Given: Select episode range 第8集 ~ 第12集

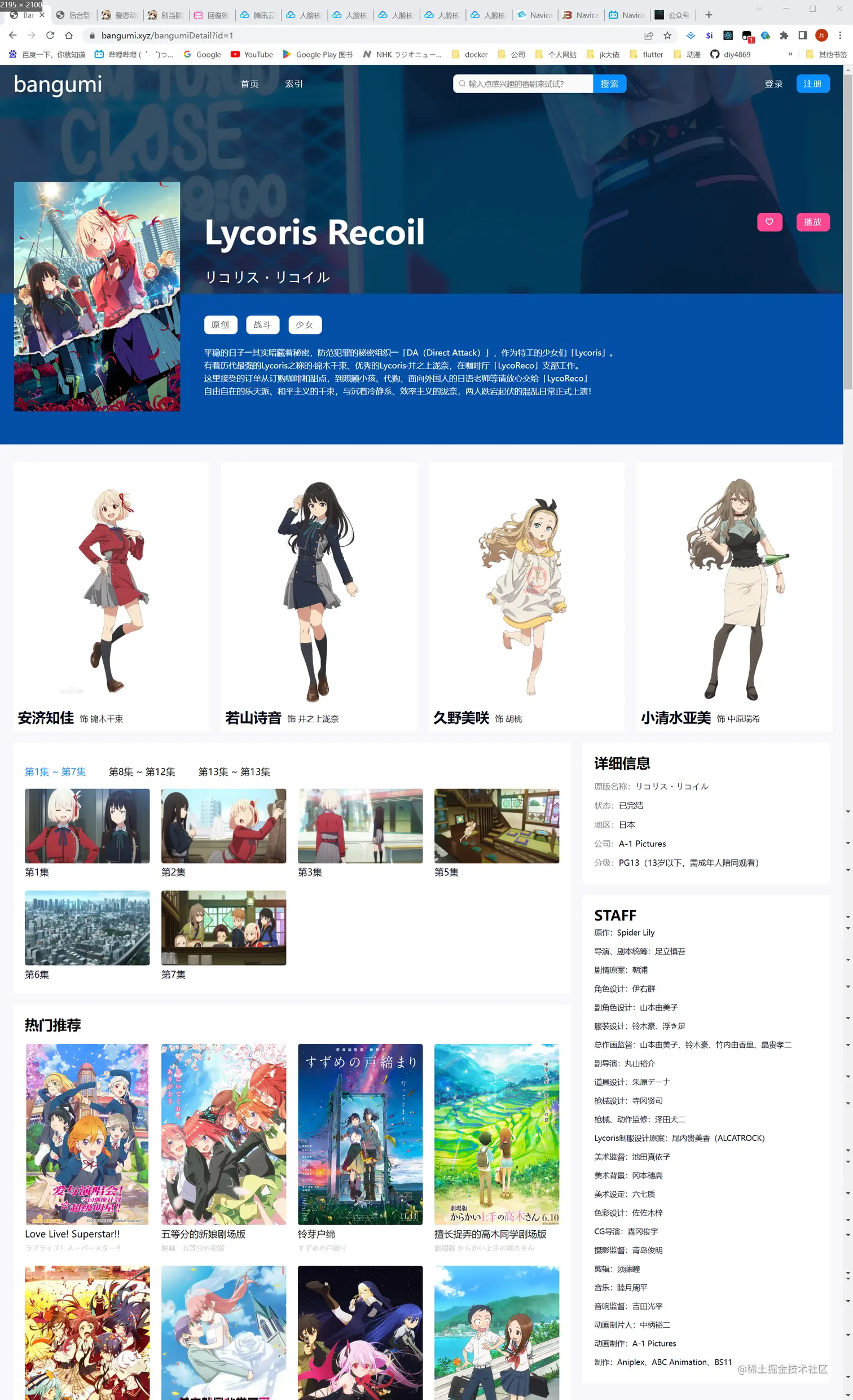Looking at the screenshot, I should (142, 771).
